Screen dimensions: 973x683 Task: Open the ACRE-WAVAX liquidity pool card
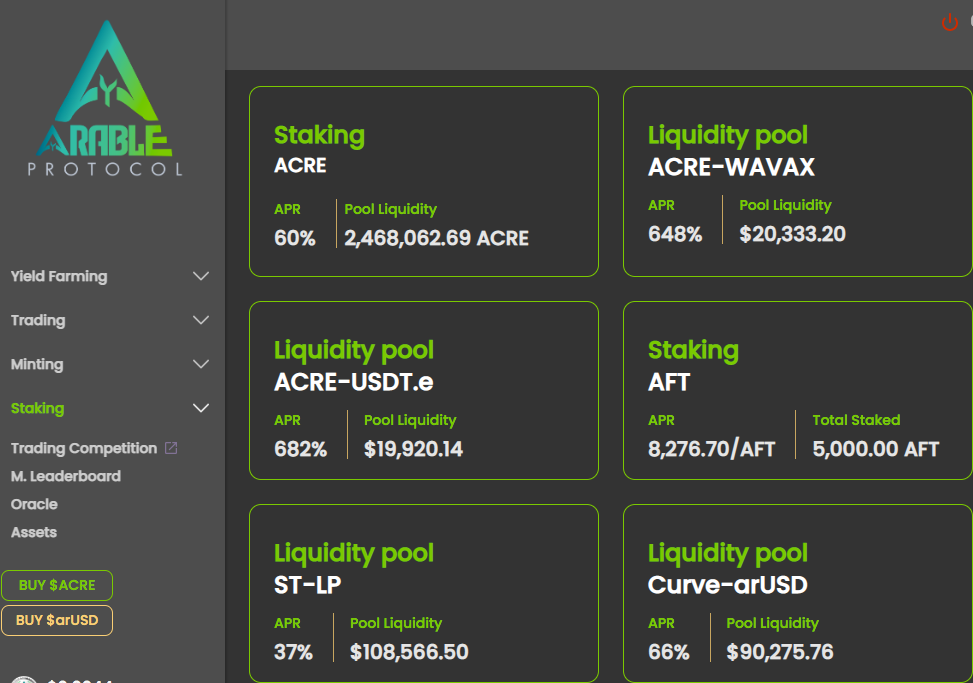point(797,181)
